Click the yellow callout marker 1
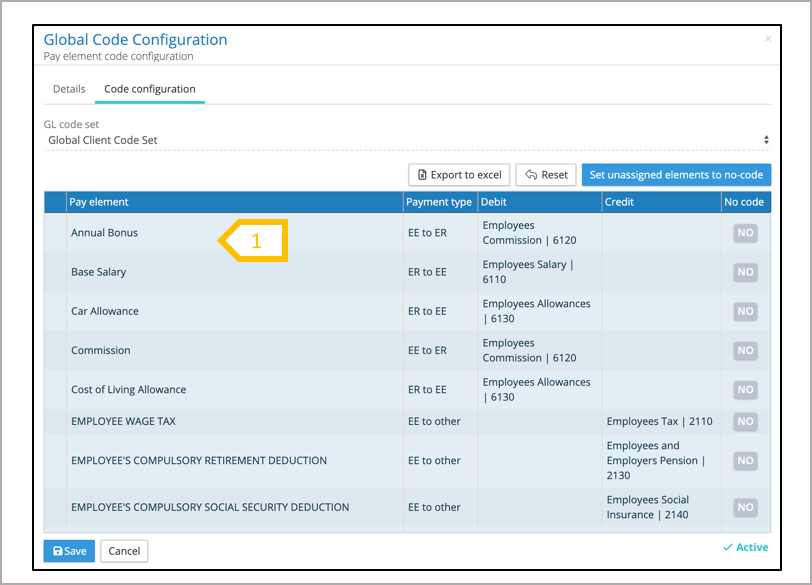Viewport: 812px width, 585px height. coord(255,241)
